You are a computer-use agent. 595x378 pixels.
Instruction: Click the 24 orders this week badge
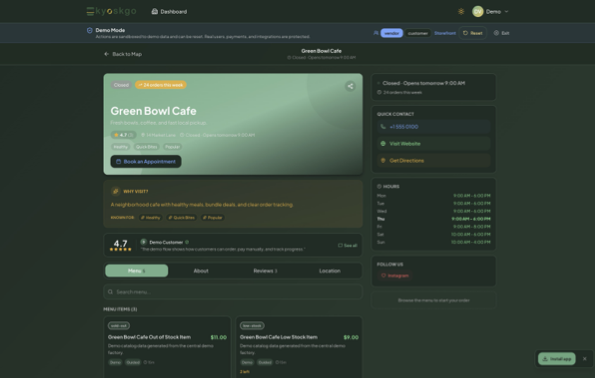[161, 85]
